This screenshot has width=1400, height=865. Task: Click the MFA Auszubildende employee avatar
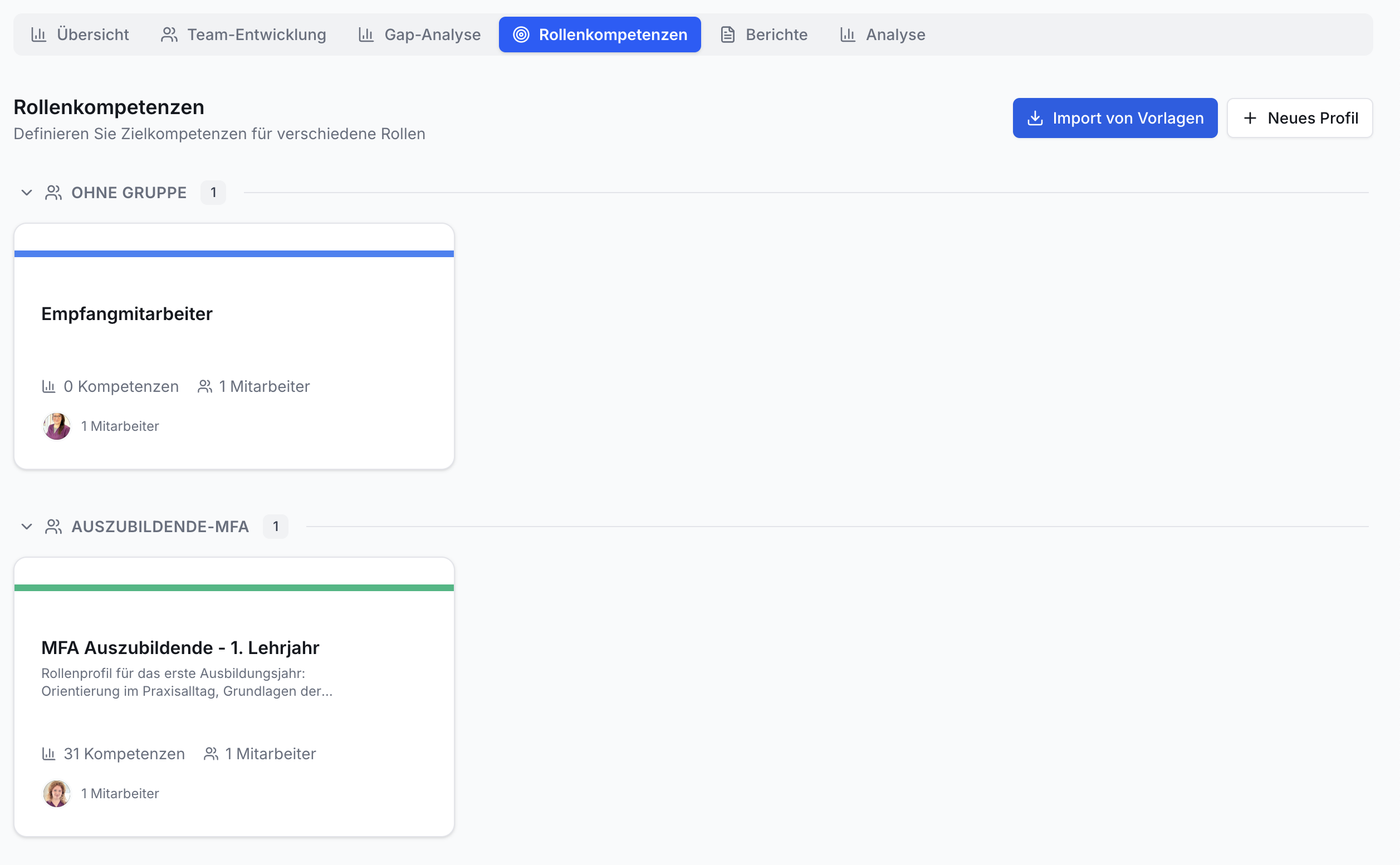pyautogui.click(x=57, y=794)
